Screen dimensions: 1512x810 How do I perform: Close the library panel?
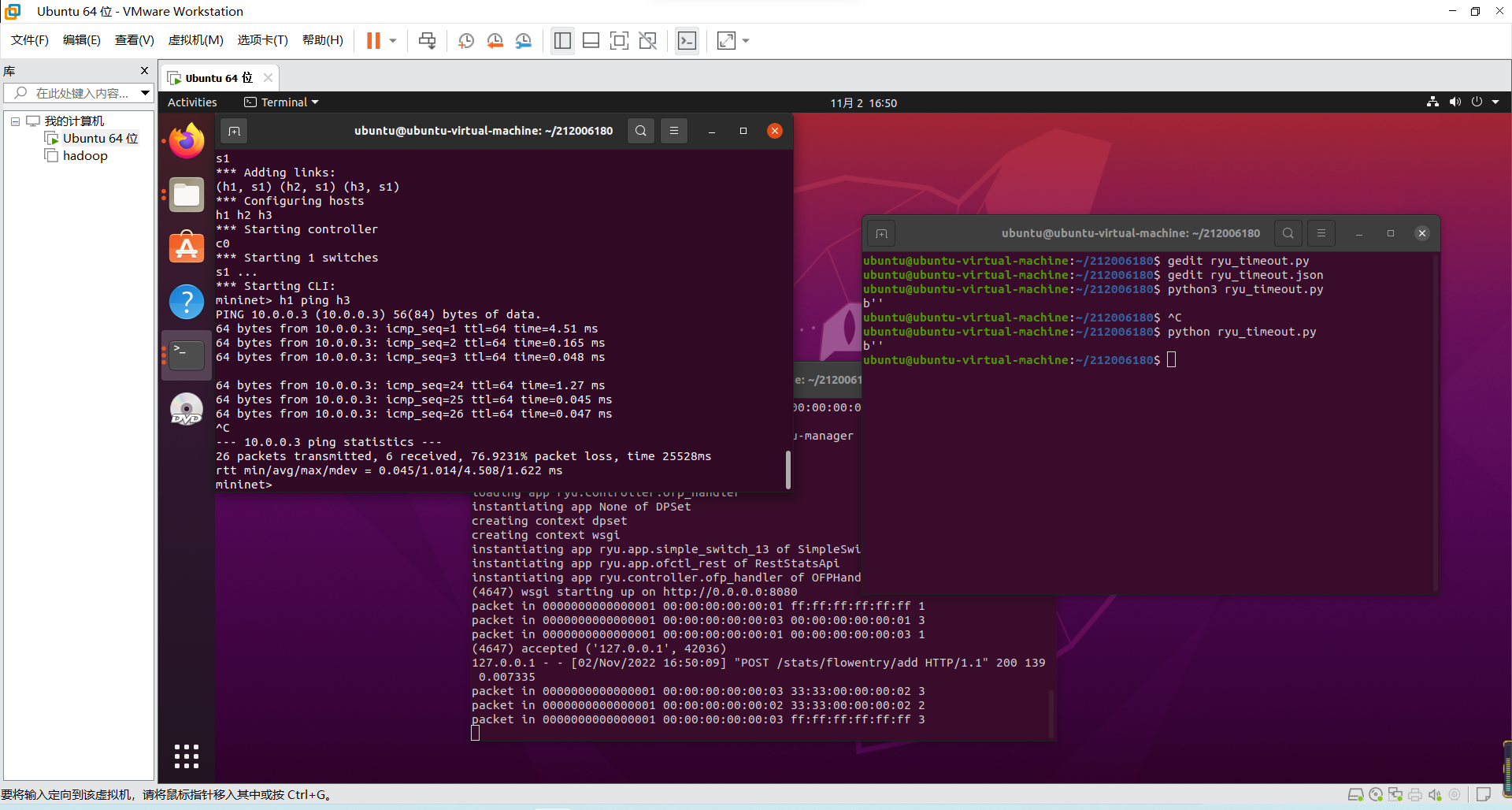[144, 71]
